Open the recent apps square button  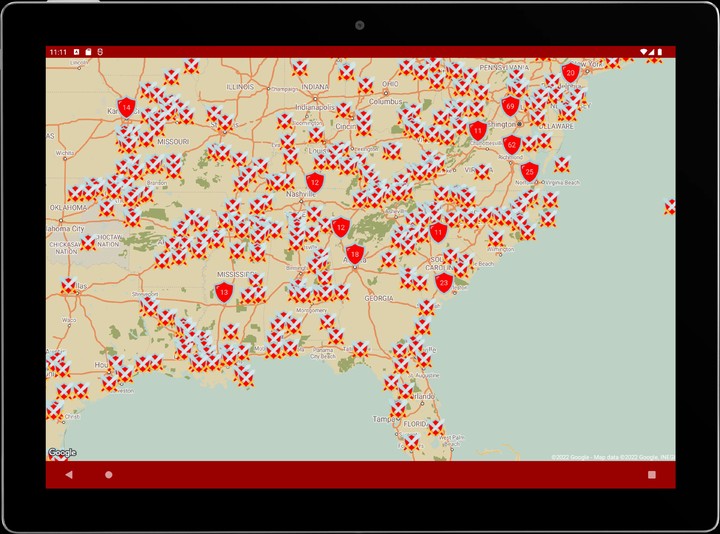point(651,475)
